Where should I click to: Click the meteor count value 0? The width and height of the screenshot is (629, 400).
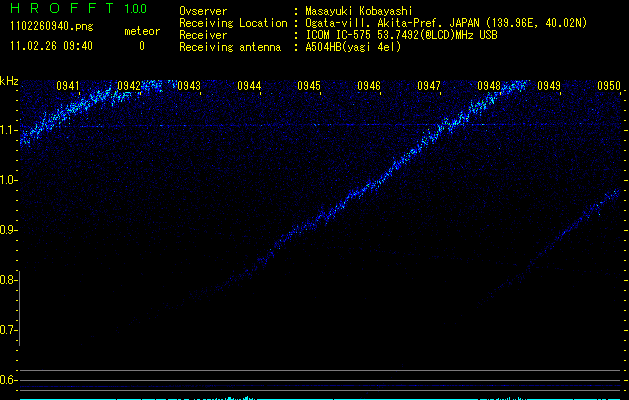coord(142,46)
